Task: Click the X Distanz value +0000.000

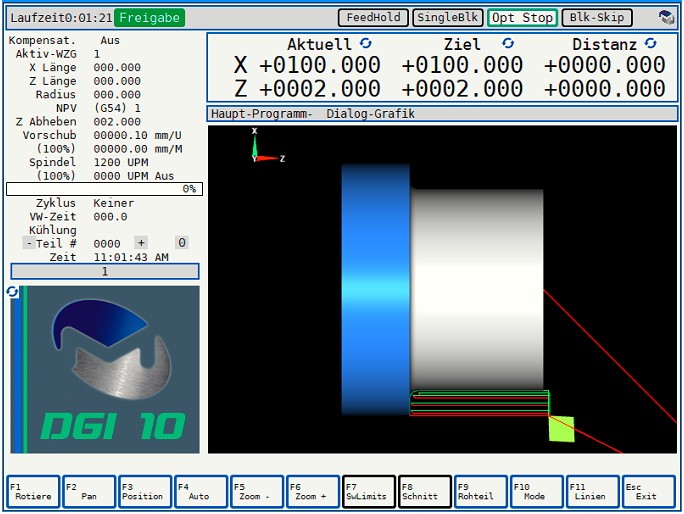Action: 605,65
